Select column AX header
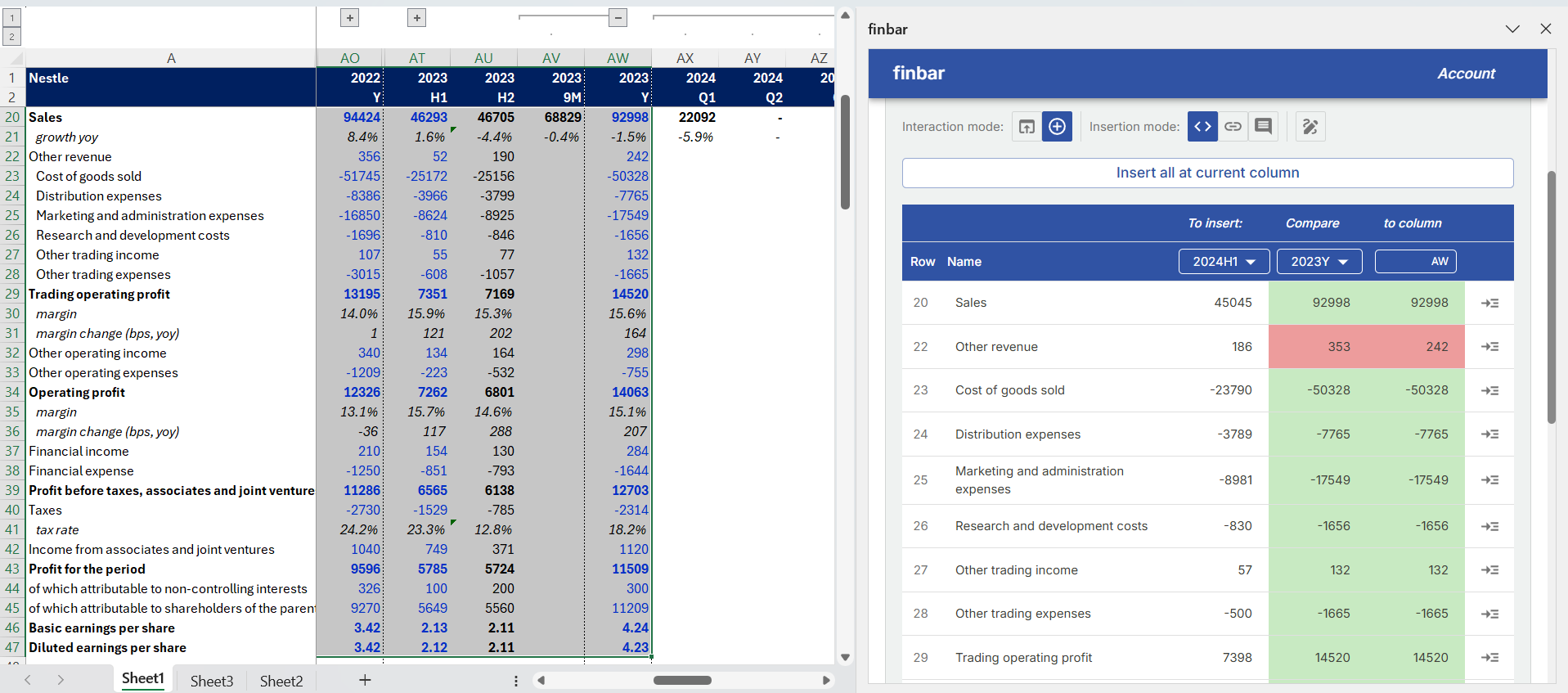This screenshot has width=1568, height=693. point(685,58)
